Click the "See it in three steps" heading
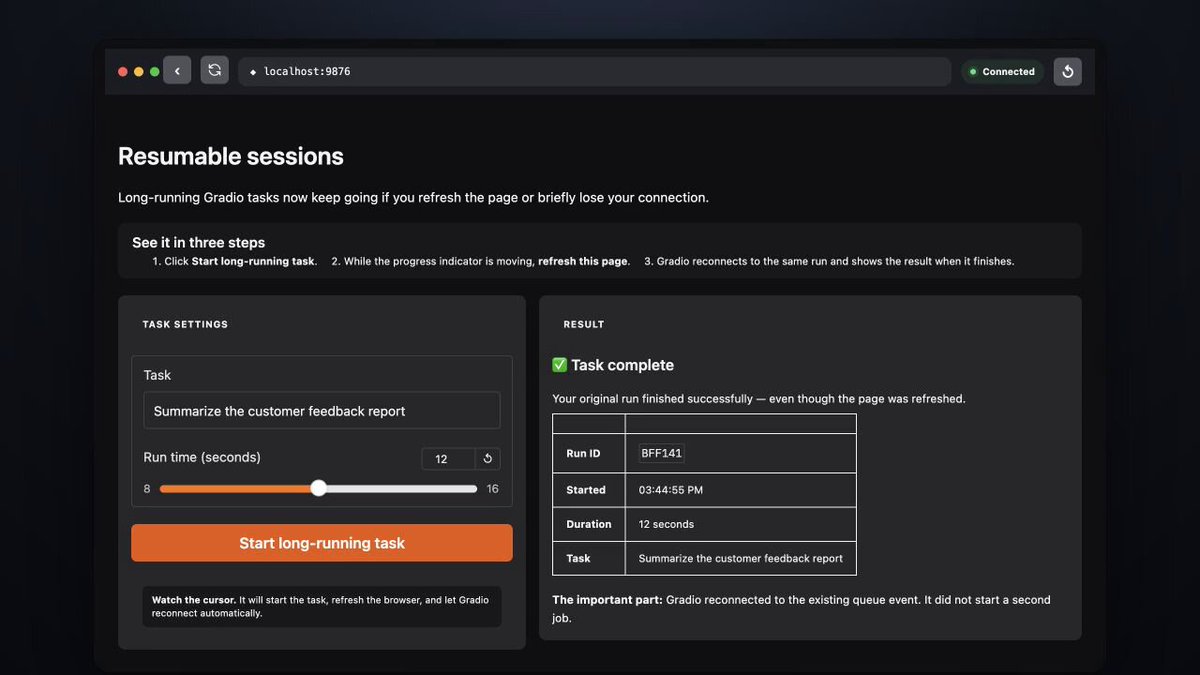1200x675 pixels. 198,242
